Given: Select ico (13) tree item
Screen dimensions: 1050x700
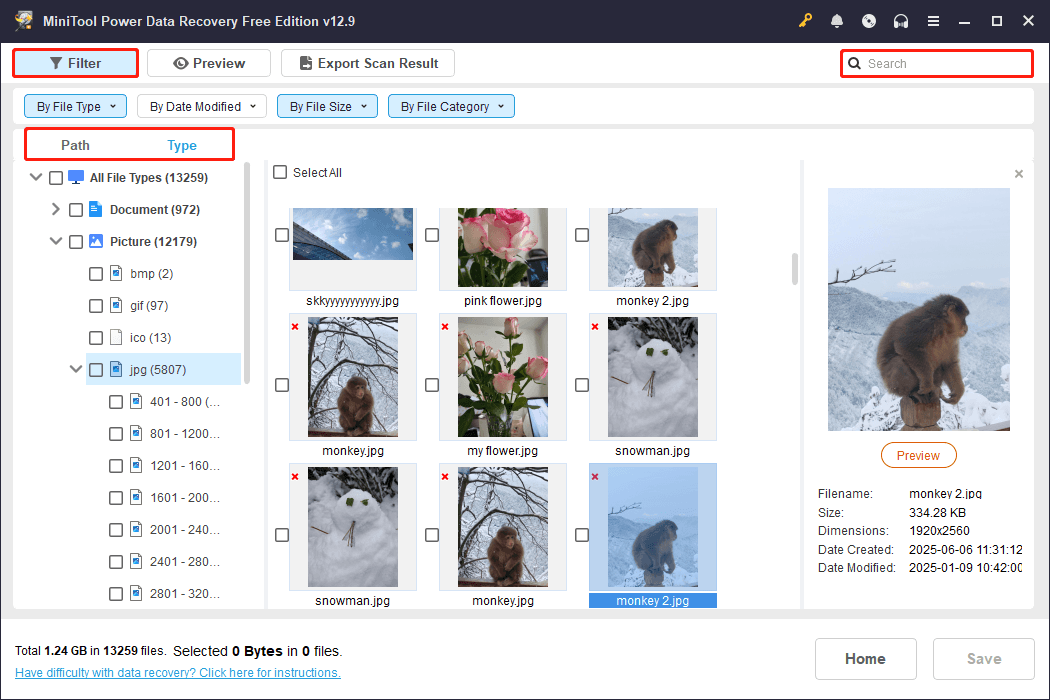Looking at the screenshot, I should [x=150, y=338].
